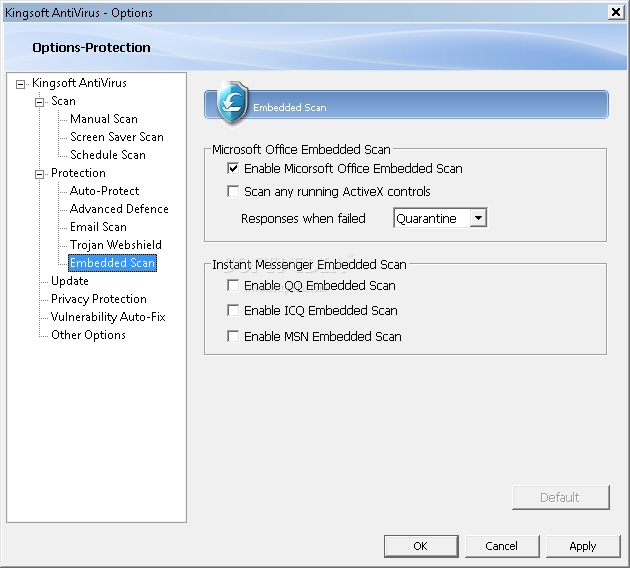Image resolution: width=630 pixels, height=568 pixels.
Task: Open Screen Saver Scan options
Action: 117,137
